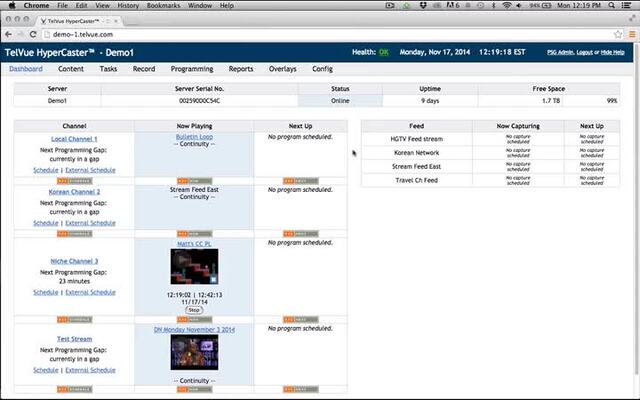Click the Wi-Fi icon in the macOS menu bar

506,5
